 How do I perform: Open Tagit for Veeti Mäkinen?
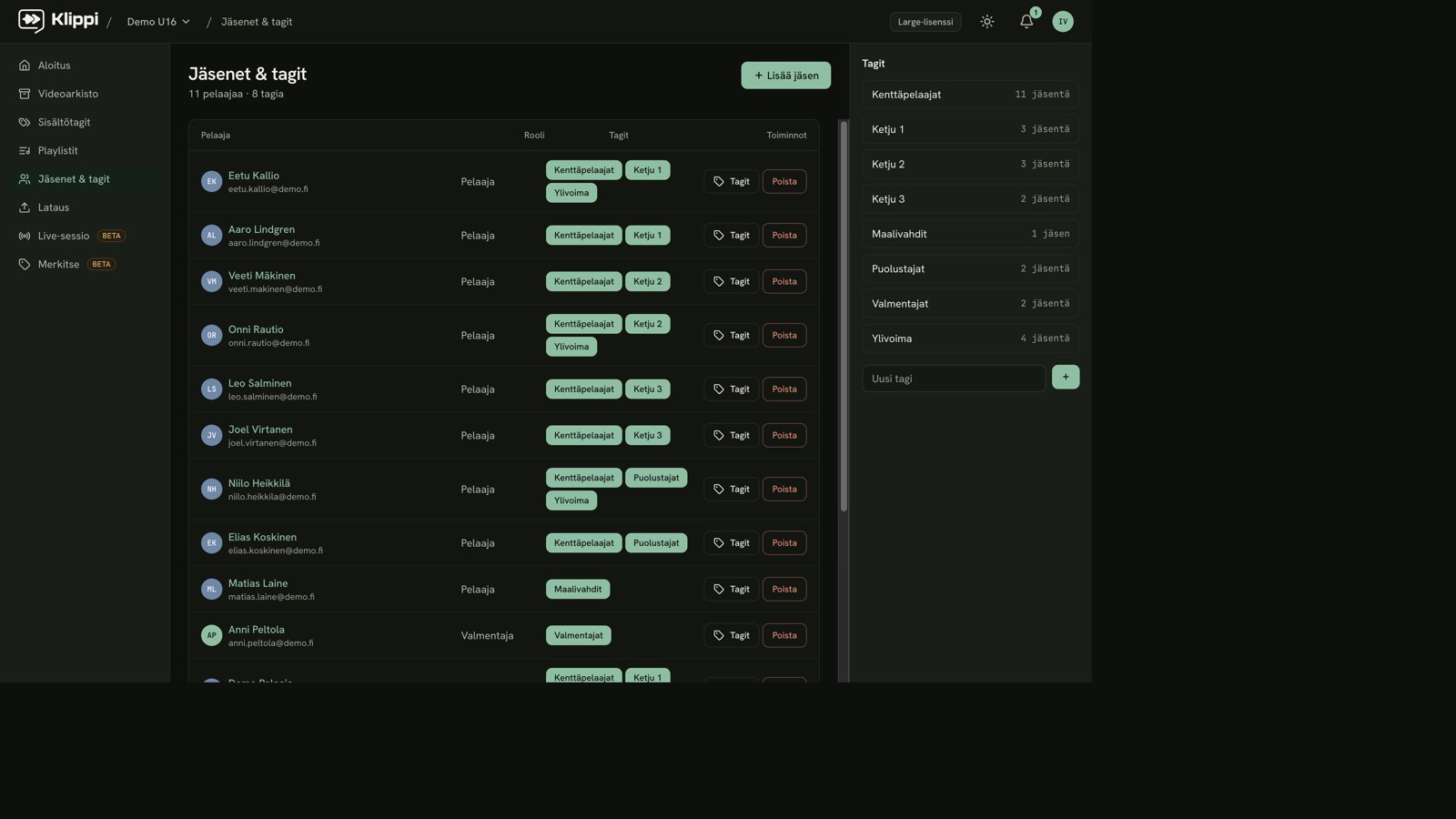coord(731,281)
